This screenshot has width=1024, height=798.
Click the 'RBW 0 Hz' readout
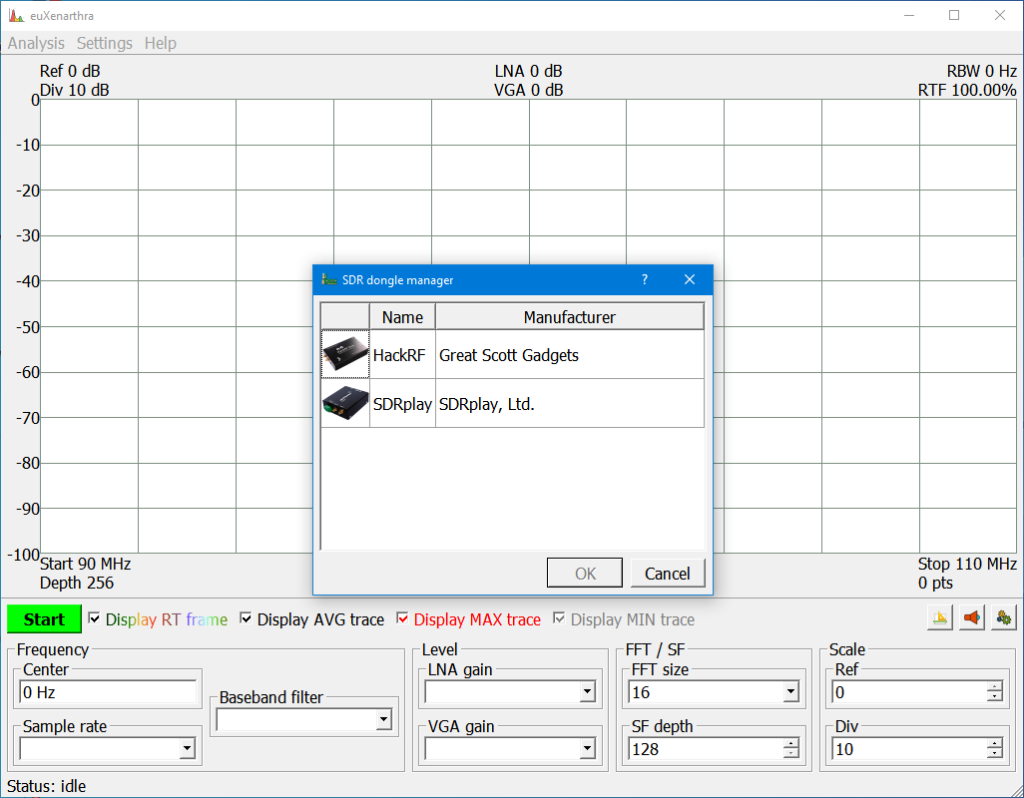[x=982, y=71]
